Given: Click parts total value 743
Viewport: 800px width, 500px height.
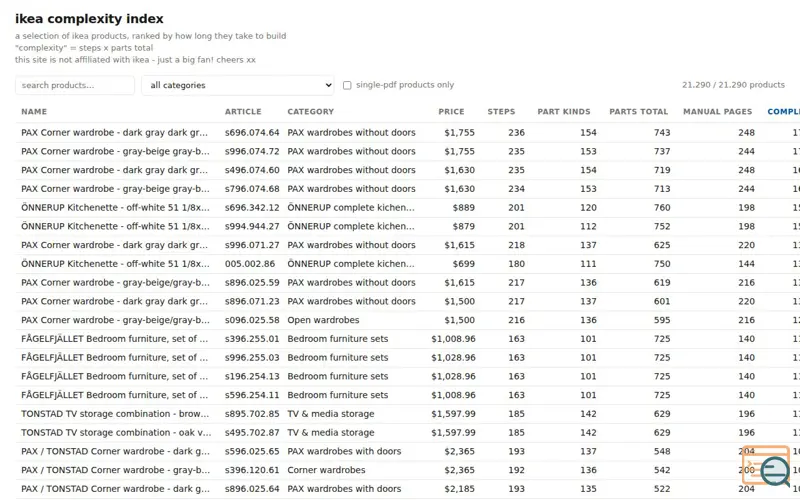Looking at the screenshot, I should tap(662, 133).
